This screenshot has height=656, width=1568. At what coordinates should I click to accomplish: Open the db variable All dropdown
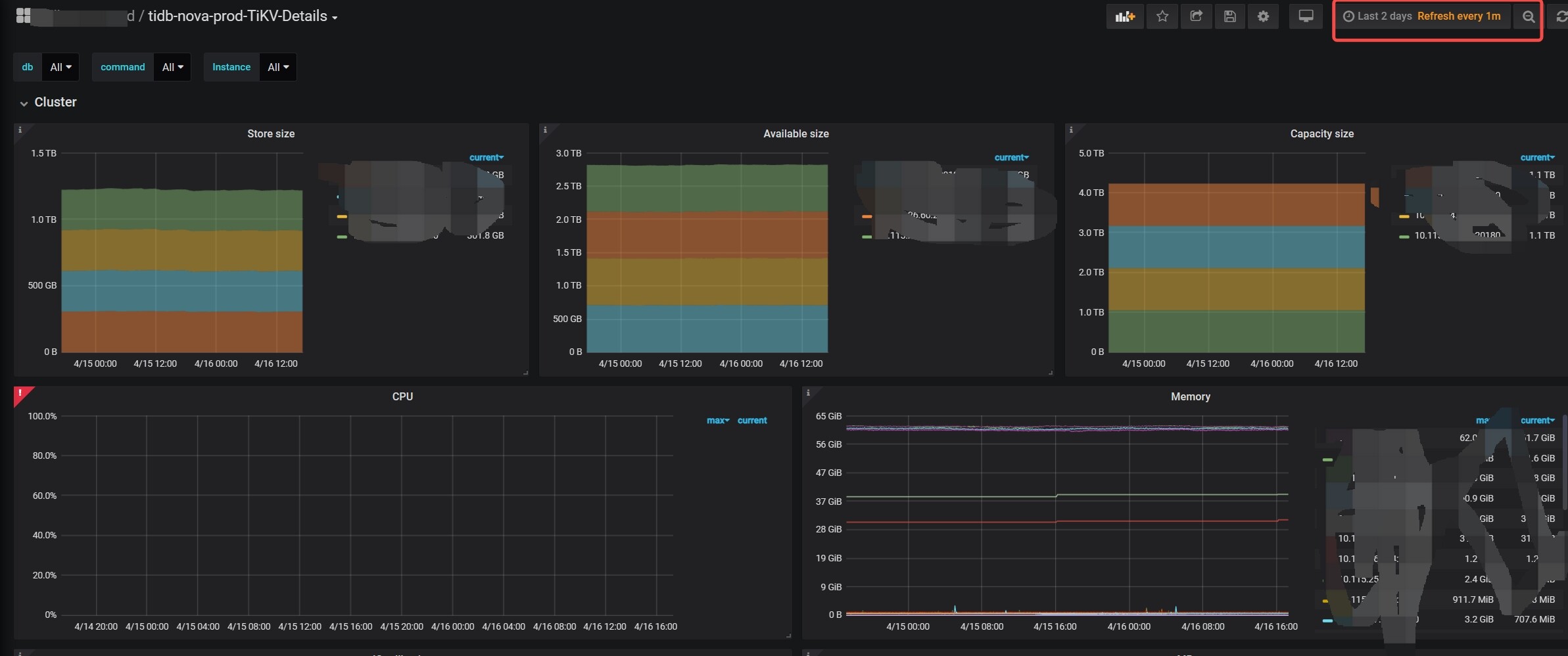(60, 67)
